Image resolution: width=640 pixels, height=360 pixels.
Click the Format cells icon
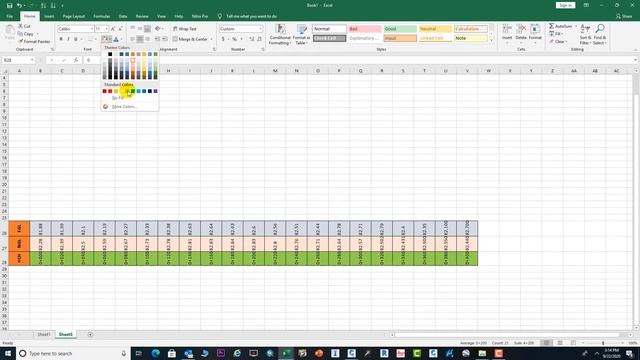click(535, 29)
